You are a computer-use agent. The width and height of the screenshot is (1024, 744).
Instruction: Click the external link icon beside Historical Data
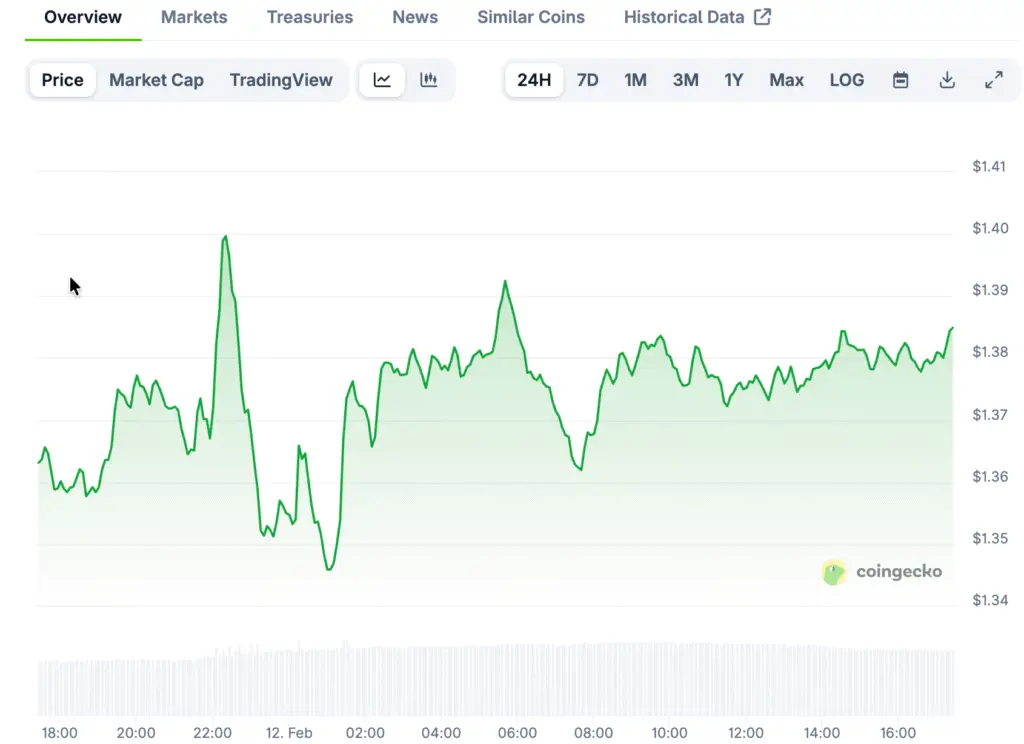coord(762,17)
